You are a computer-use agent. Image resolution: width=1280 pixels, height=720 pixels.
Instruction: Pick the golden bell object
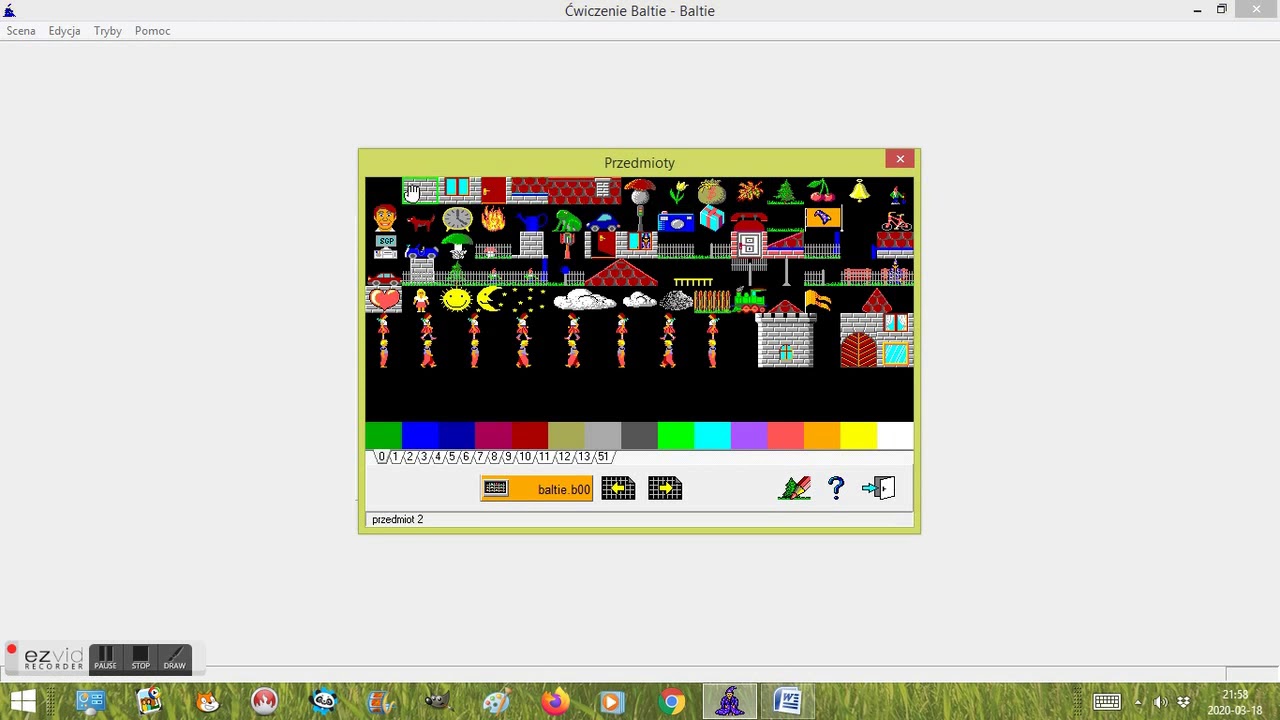coord(859,190)
